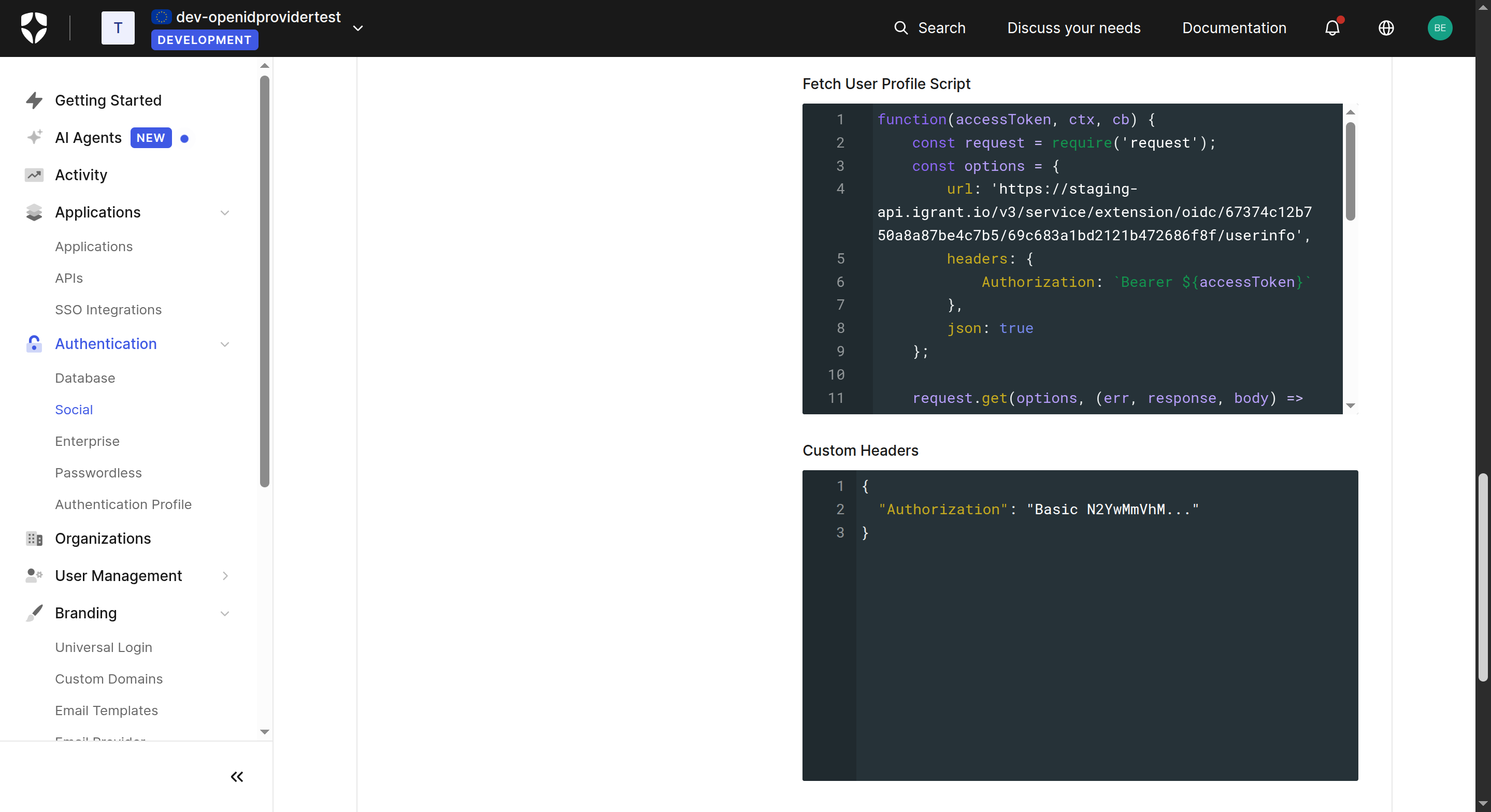
Task: Click the Branding brush icon
Action: (34, 613)
